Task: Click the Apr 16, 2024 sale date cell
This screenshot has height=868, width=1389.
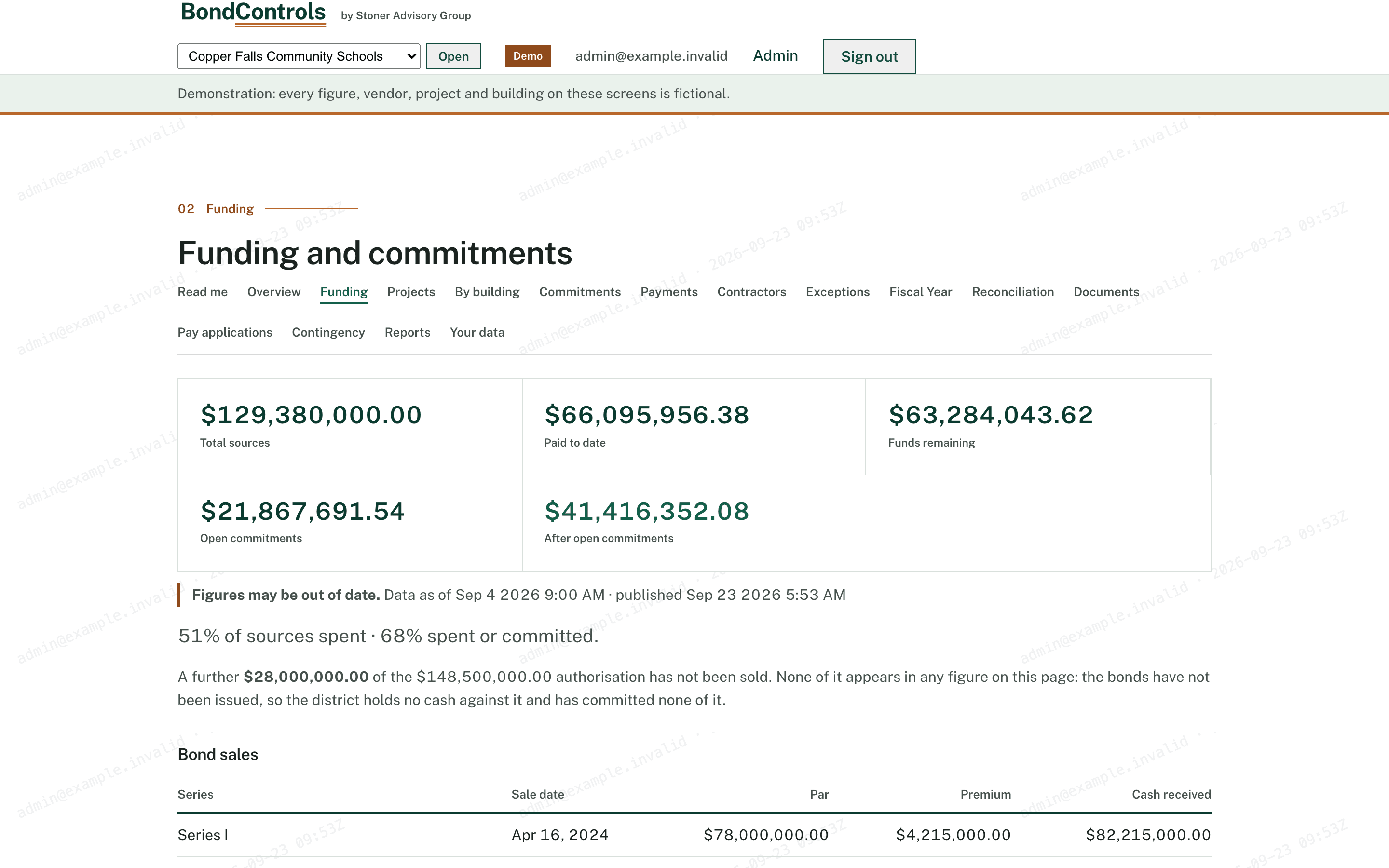Action: click(x=560, y=835)
